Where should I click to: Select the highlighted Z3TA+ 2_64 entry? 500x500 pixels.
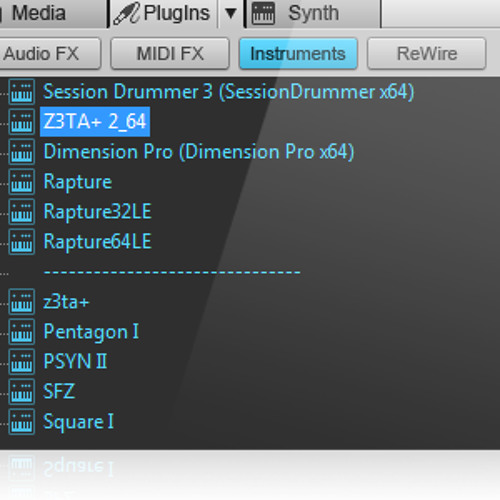[95, 122]
